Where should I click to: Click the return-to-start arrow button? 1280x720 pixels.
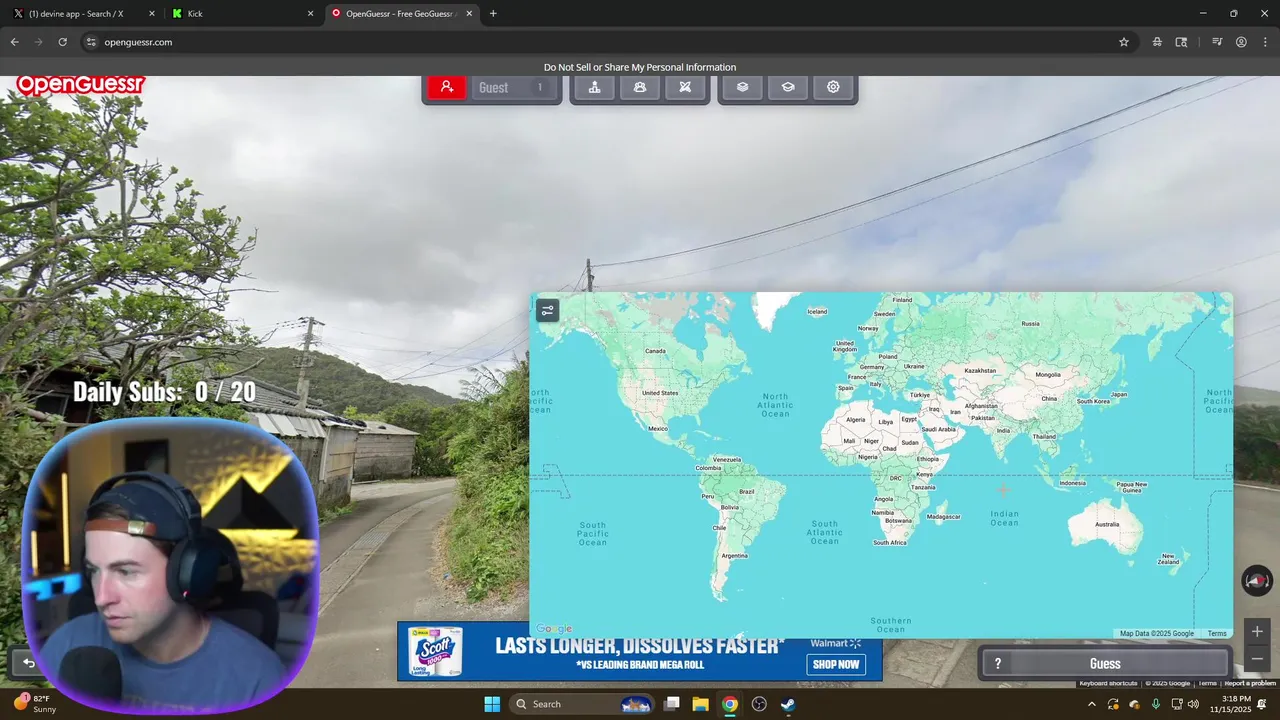coord(29,663)
